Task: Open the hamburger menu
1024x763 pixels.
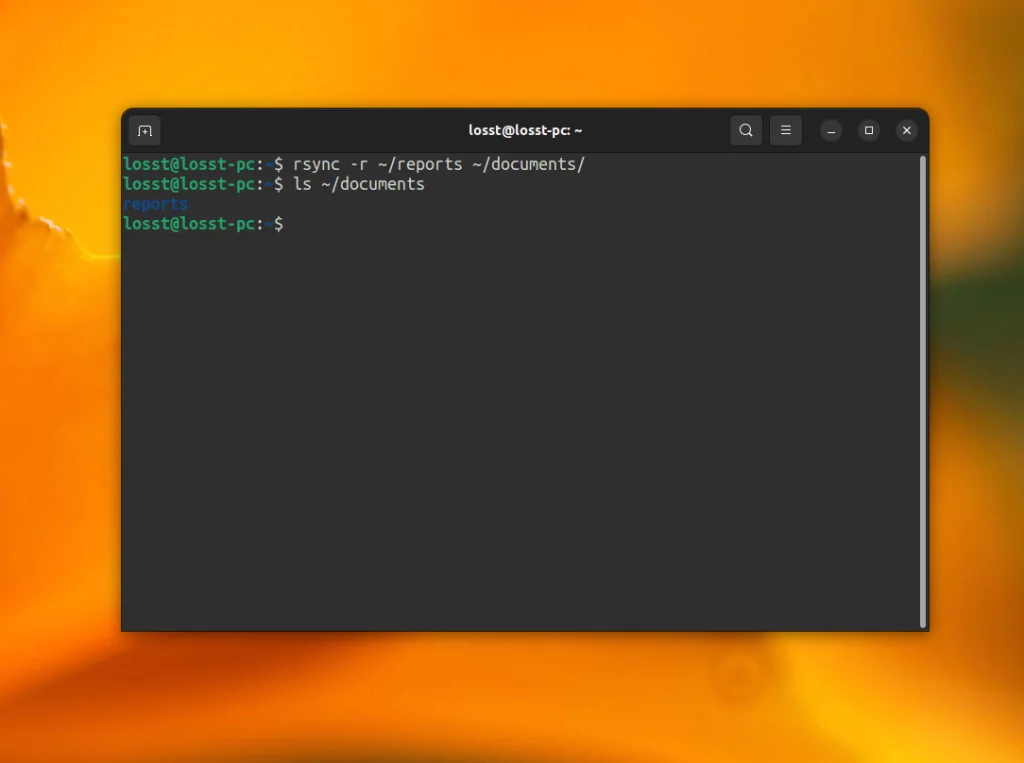Action: point(786,131)
